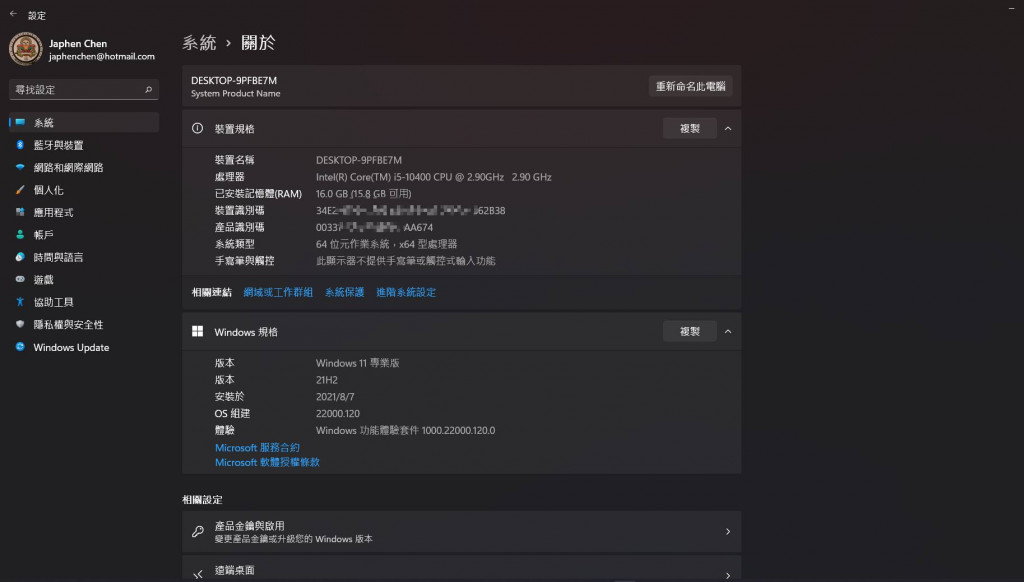Click the back arrow in Settings
The height and width of the screenshot is (582, 1024).
pyautogui.click(x=13, y=14)
